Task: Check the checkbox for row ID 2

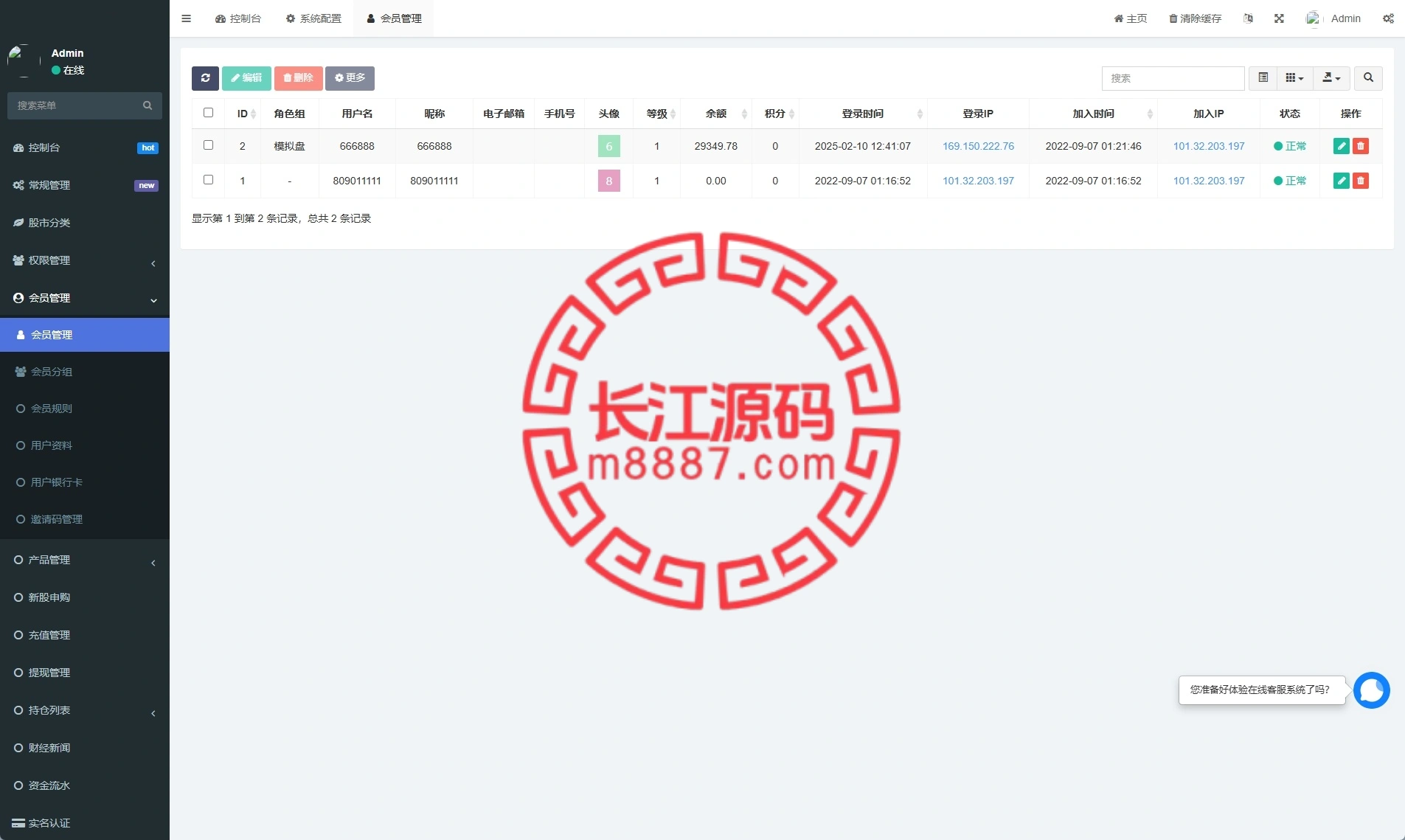Action: click(208, 145)
